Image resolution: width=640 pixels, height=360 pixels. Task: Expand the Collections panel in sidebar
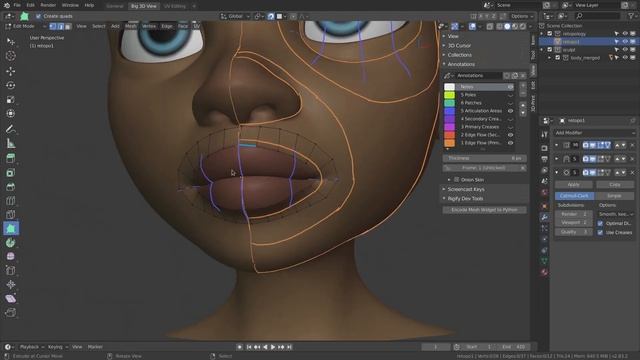coord(460,55)
